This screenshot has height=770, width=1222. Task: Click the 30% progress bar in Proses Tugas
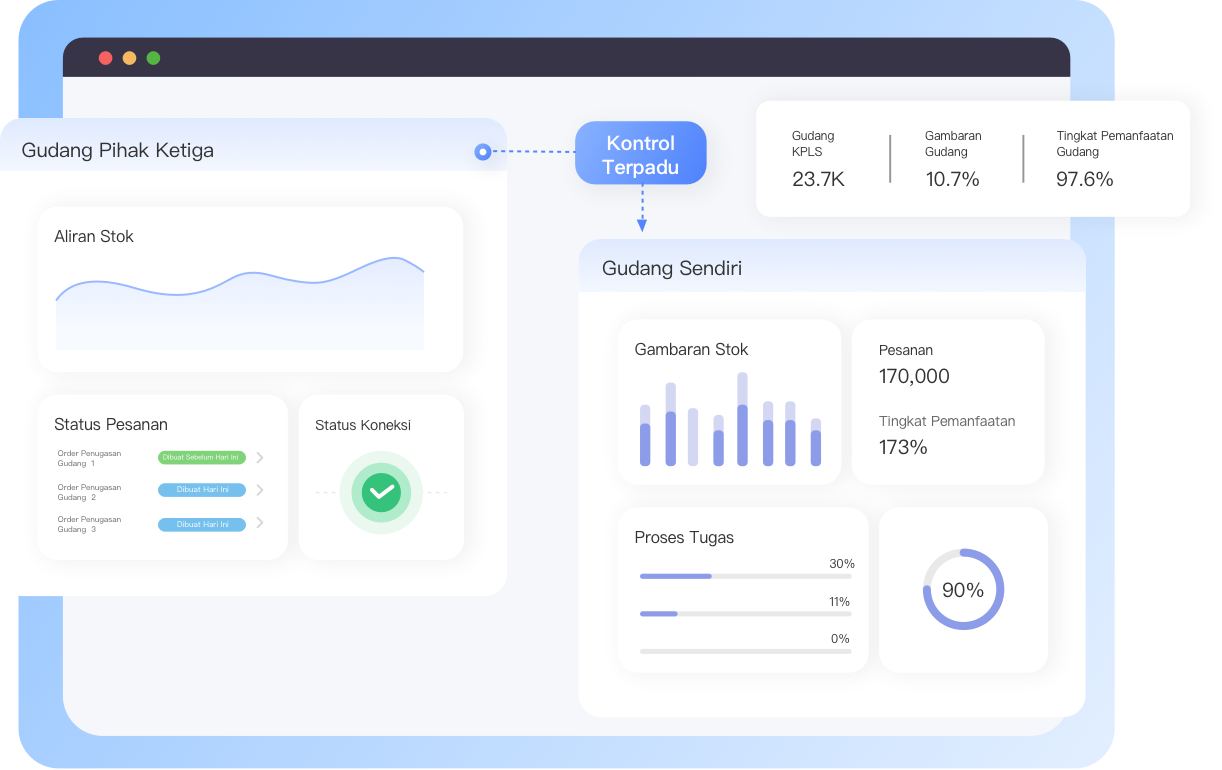[x=746, y=576]
